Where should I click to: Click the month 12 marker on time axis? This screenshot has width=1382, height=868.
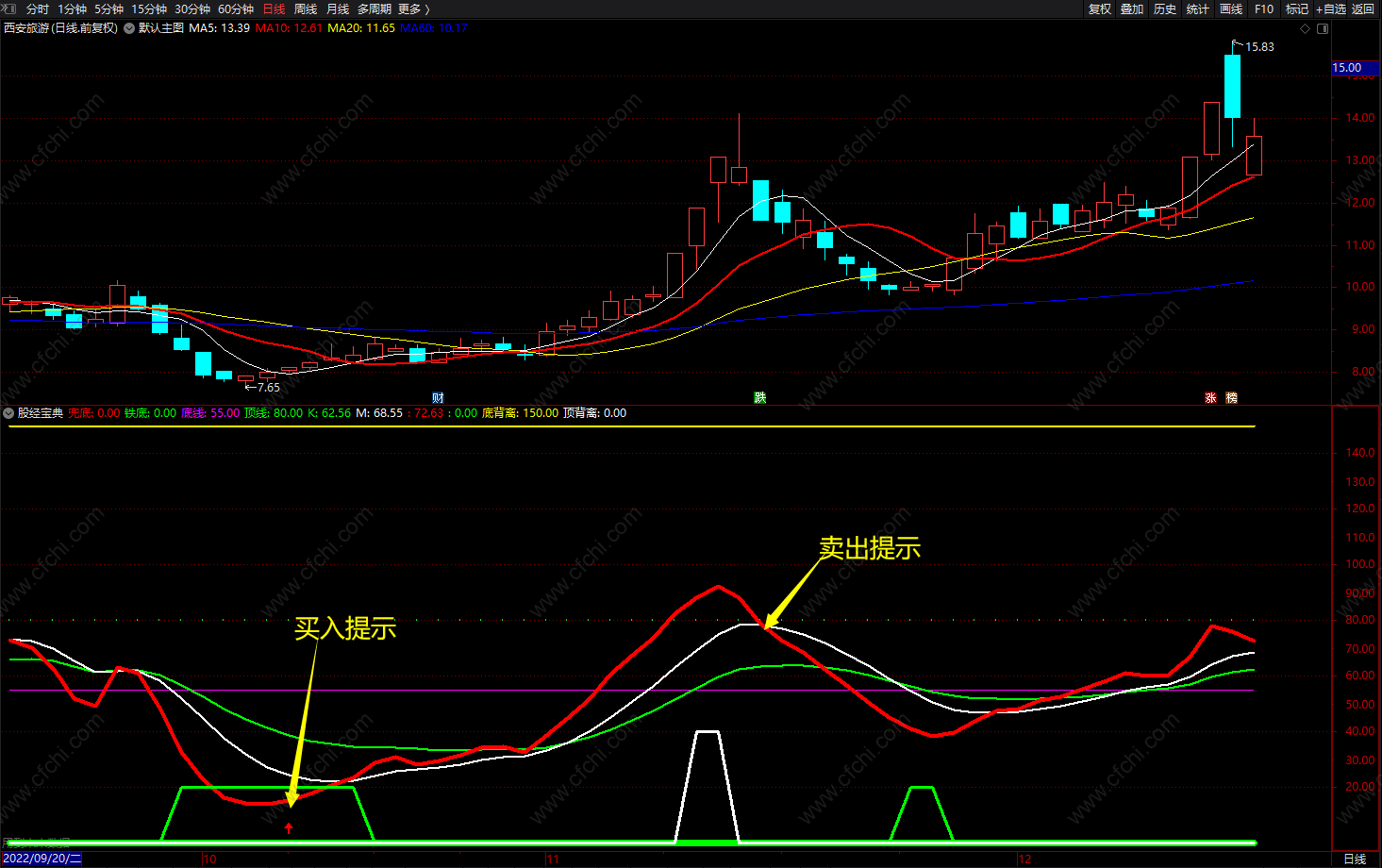point(1024,860)
